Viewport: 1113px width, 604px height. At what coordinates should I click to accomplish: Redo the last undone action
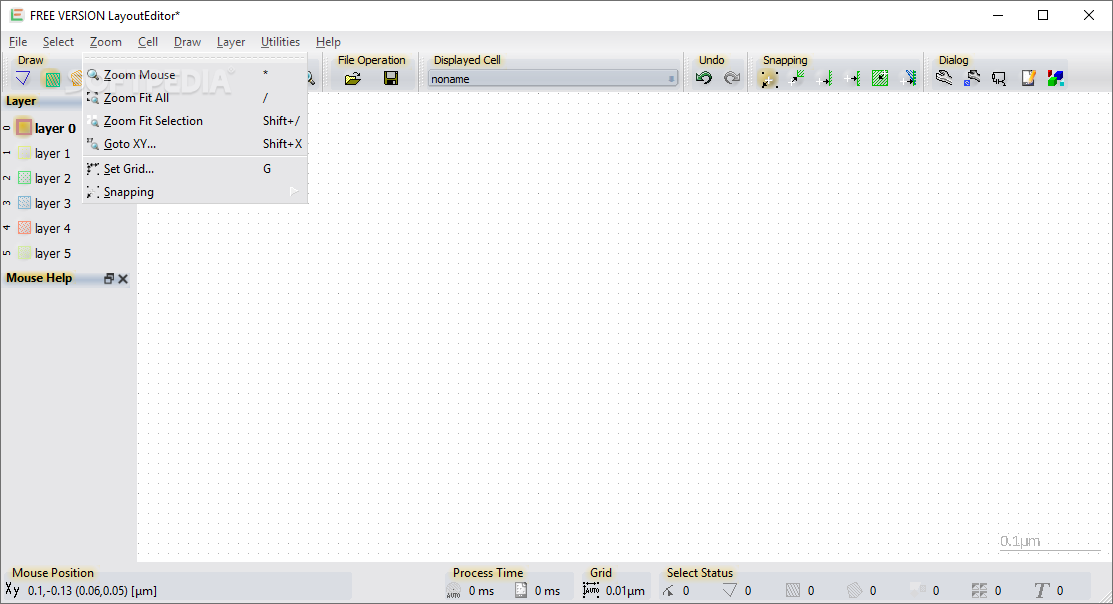(x=732, y=78)
